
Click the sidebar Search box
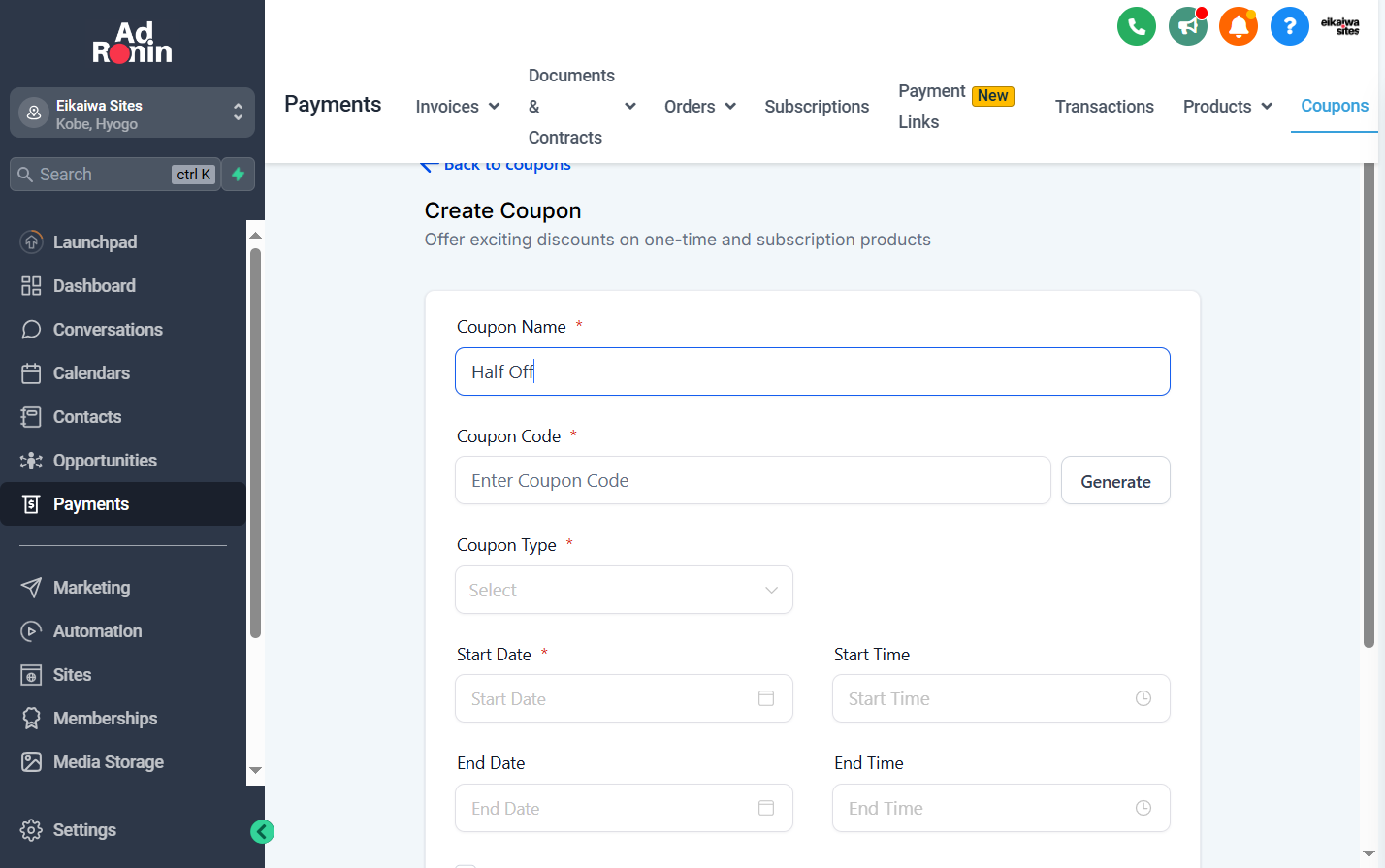[114, 175]
